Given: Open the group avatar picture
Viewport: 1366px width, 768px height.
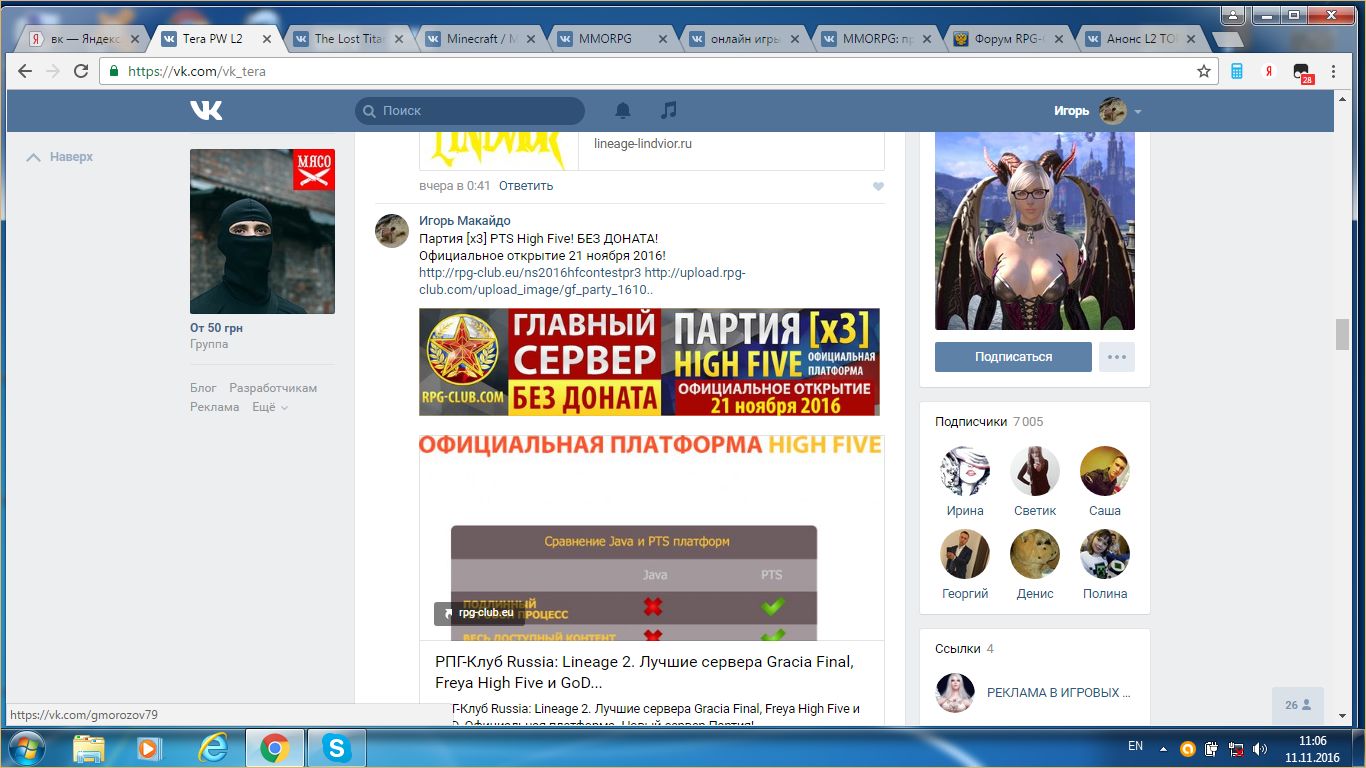Looking at the screenshot, I should pyautogui.click(x=1035, y=231).
